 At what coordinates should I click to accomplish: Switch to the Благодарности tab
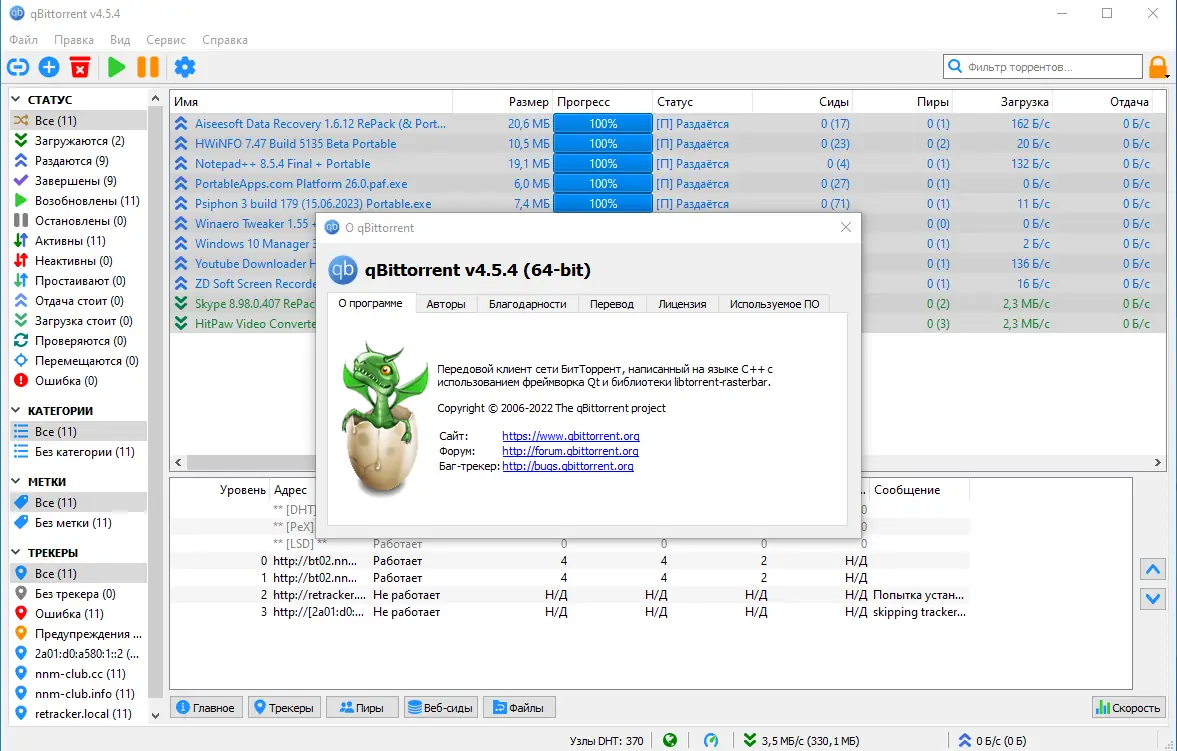528,304
